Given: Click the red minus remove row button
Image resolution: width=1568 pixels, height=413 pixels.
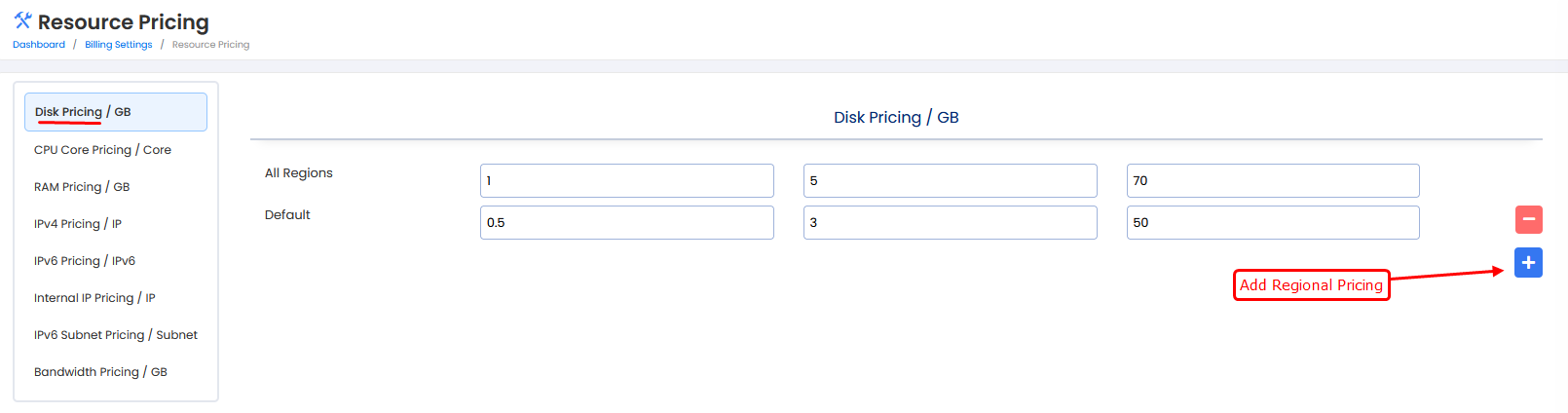Looking at the screenshot, I should click(x=1528, y=219).
